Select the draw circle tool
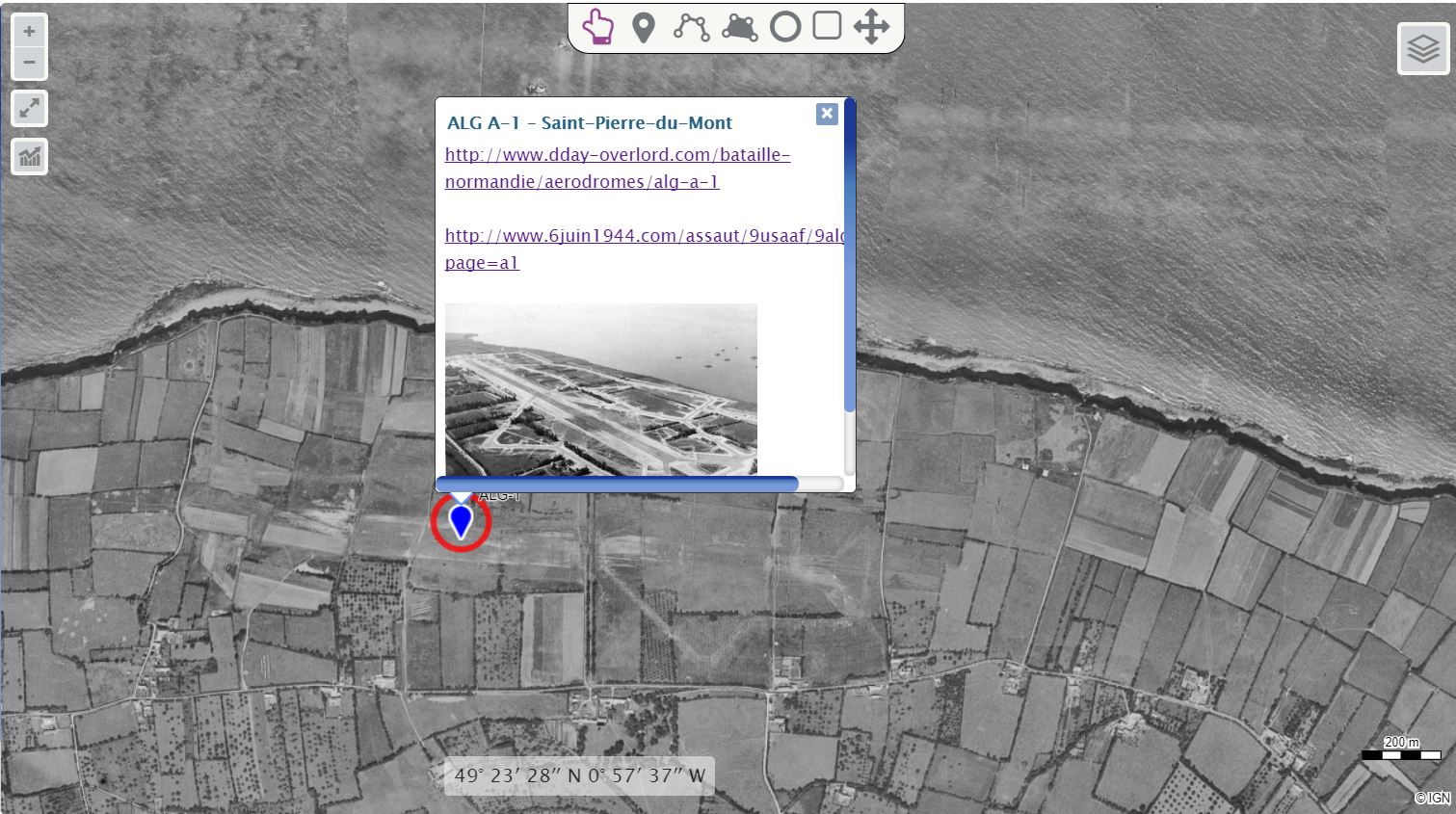Screen dimensions: 1456x814 click(785, 27)
